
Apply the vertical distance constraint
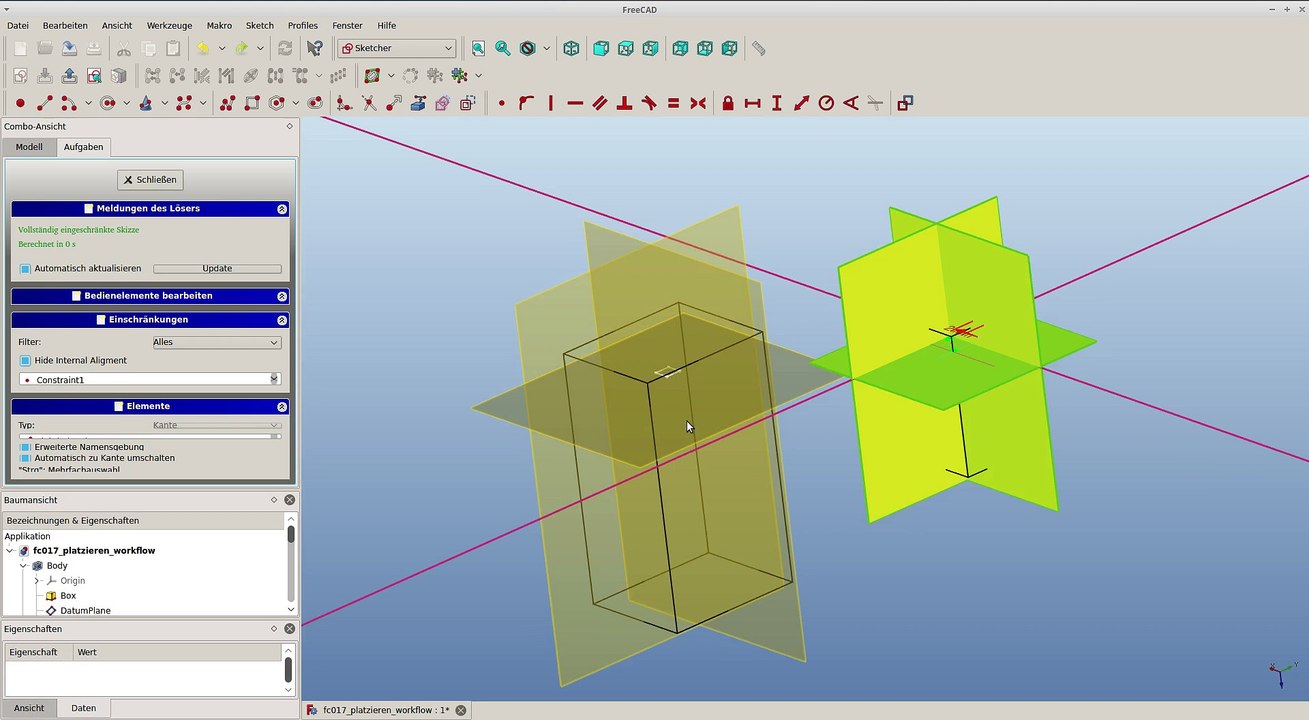click(777, 103)
